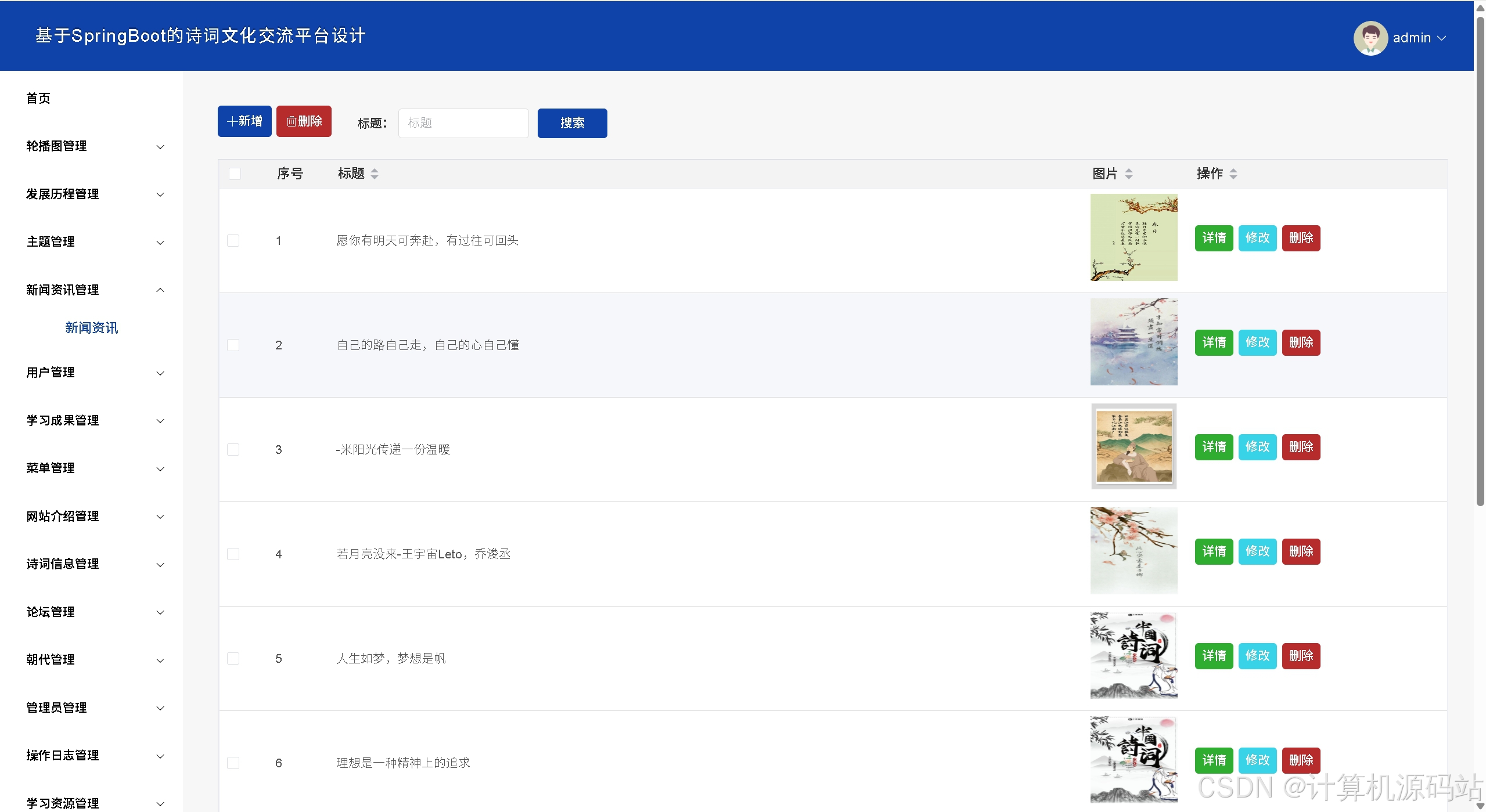The image size is (1486, 812).
Task: Expand the 菜单管理 menu chevron
Action: click(161, 469)
